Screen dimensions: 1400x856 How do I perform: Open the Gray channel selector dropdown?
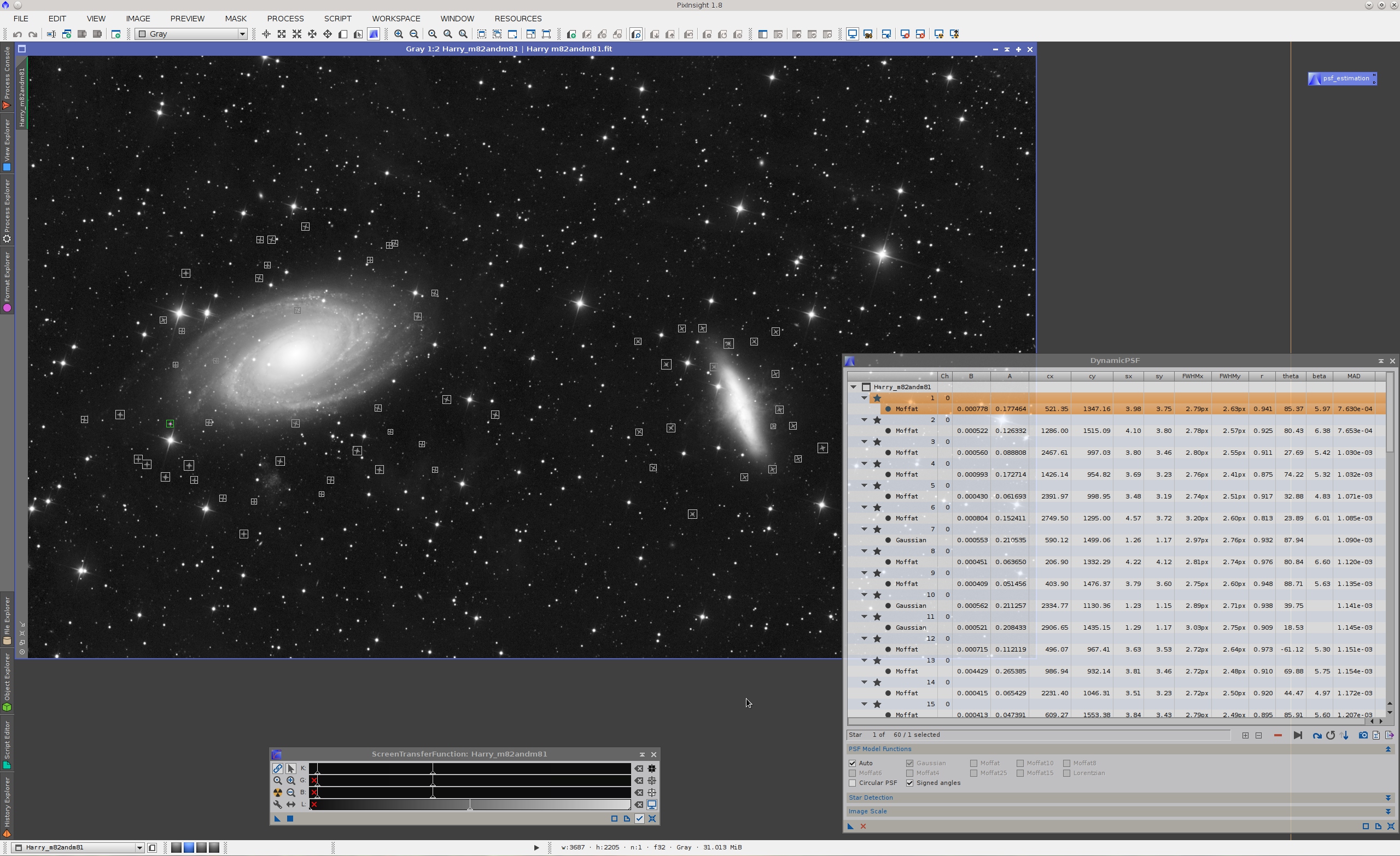coord(242,33)
